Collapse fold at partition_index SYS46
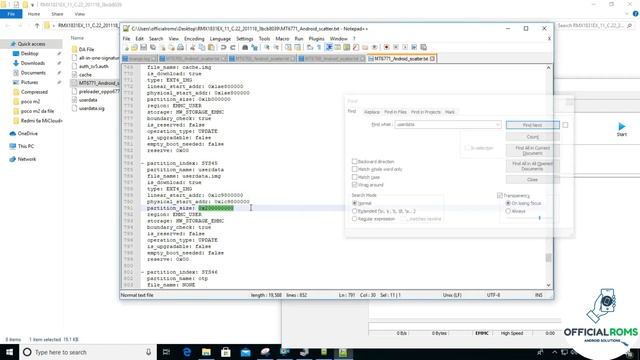The width and height of the screenshot is (640, 360). tap(142, 272)
